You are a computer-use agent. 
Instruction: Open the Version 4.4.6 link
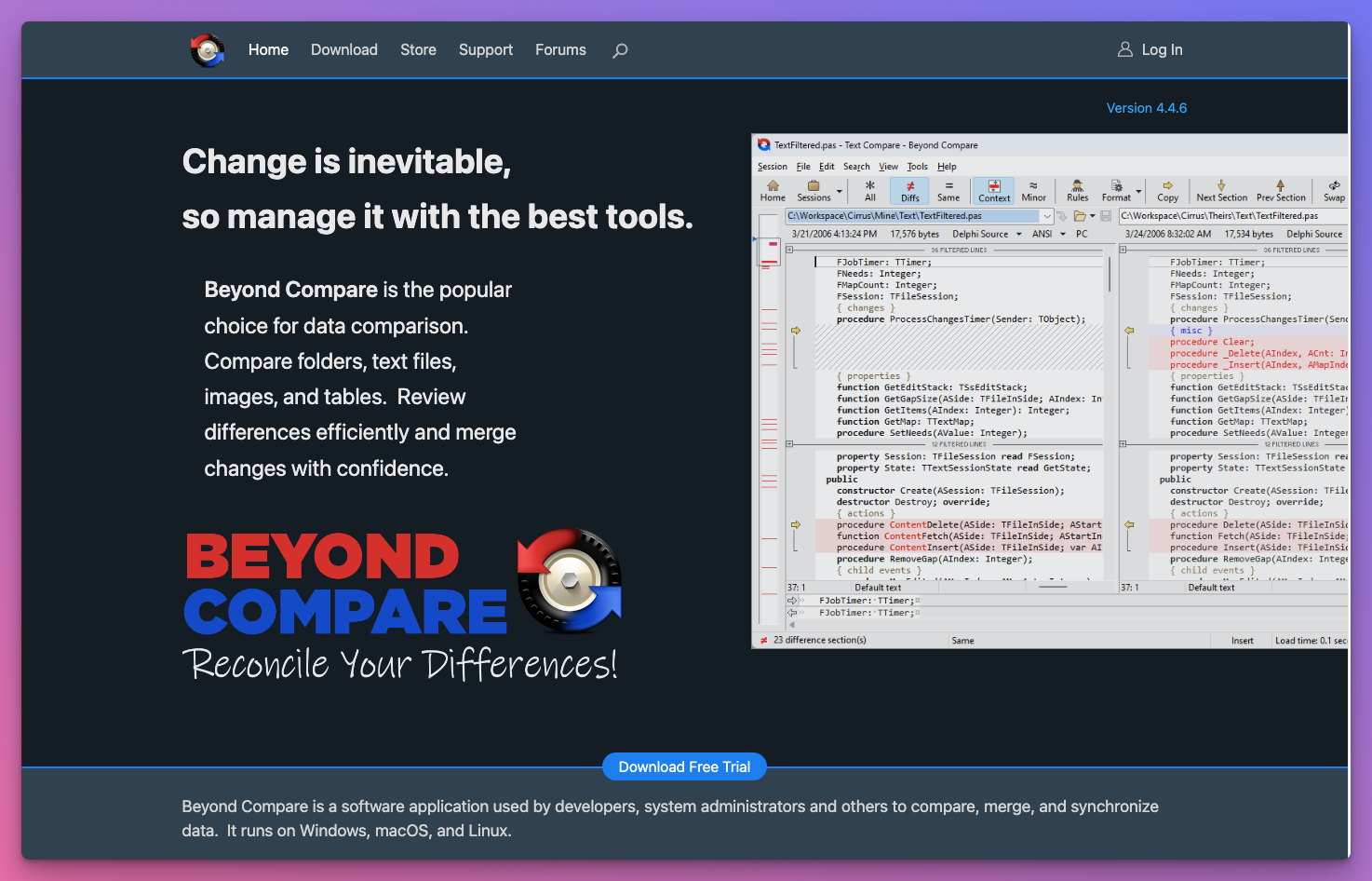1147,108
